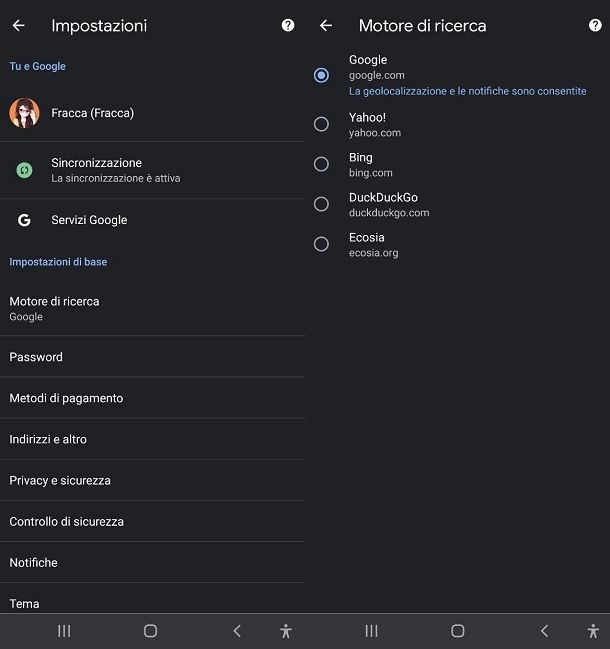Open Password settings
Image resolution: width=610 pixels, height=649 pixels.
coord(152,357)
